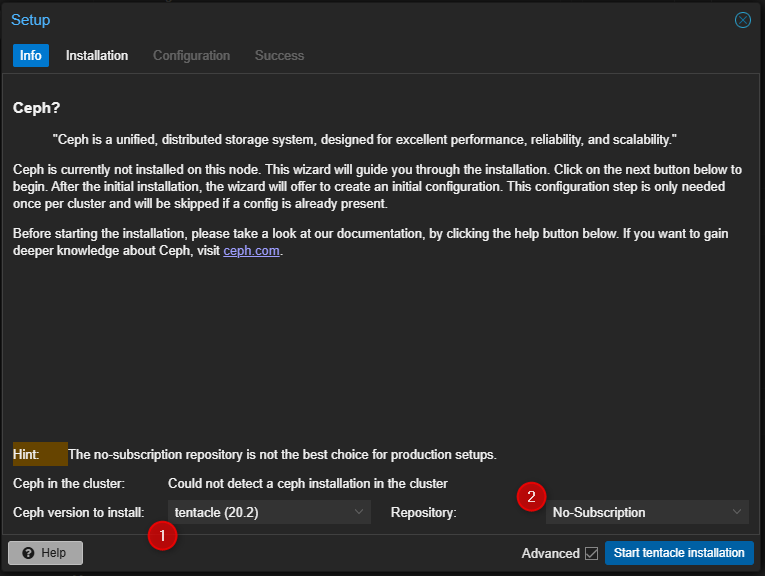
Task: Open the Help documentation button
Action: (45, 553)
